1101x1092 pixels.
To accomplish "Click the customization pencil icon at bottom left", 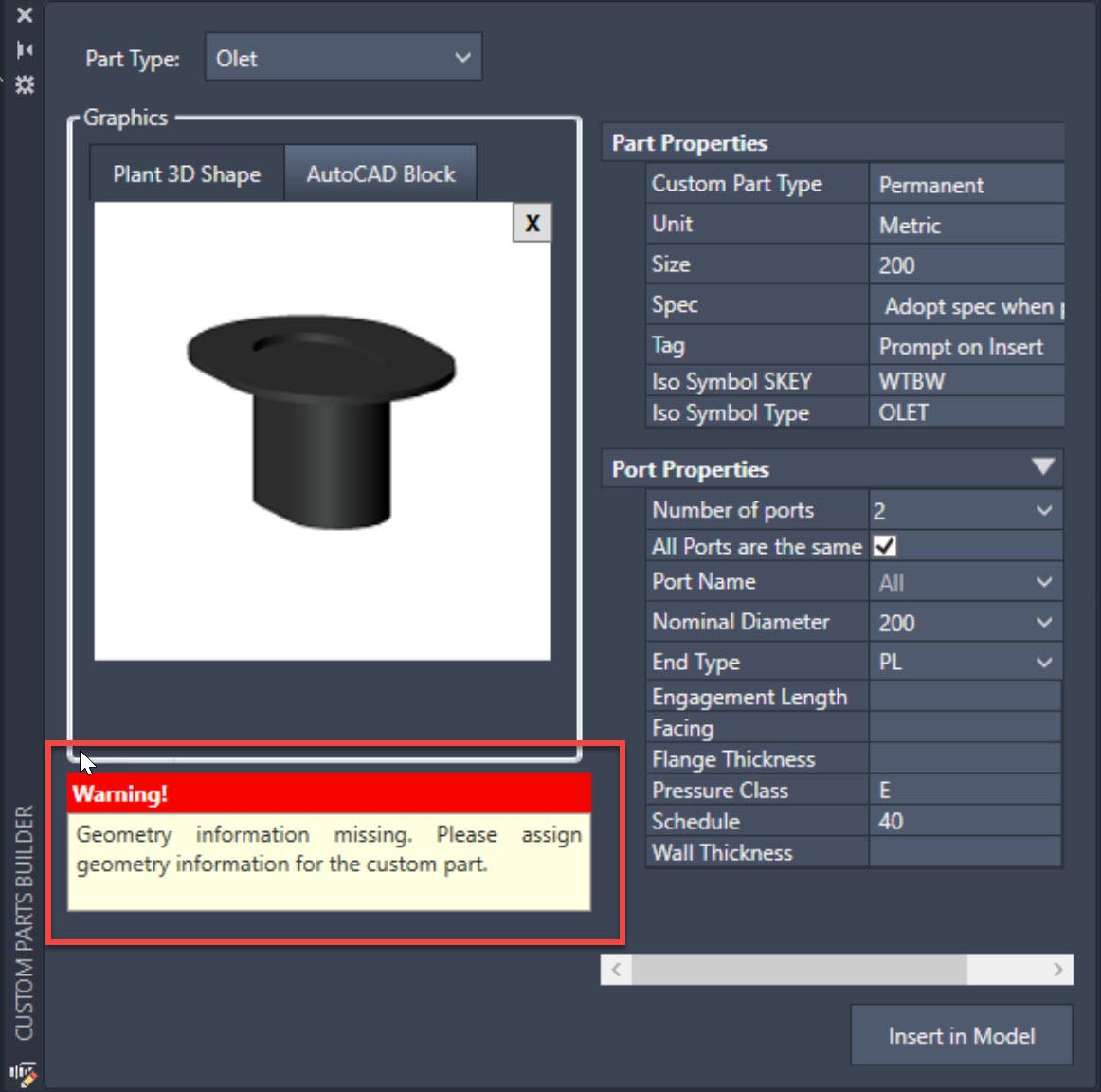I will (23, 1073).
